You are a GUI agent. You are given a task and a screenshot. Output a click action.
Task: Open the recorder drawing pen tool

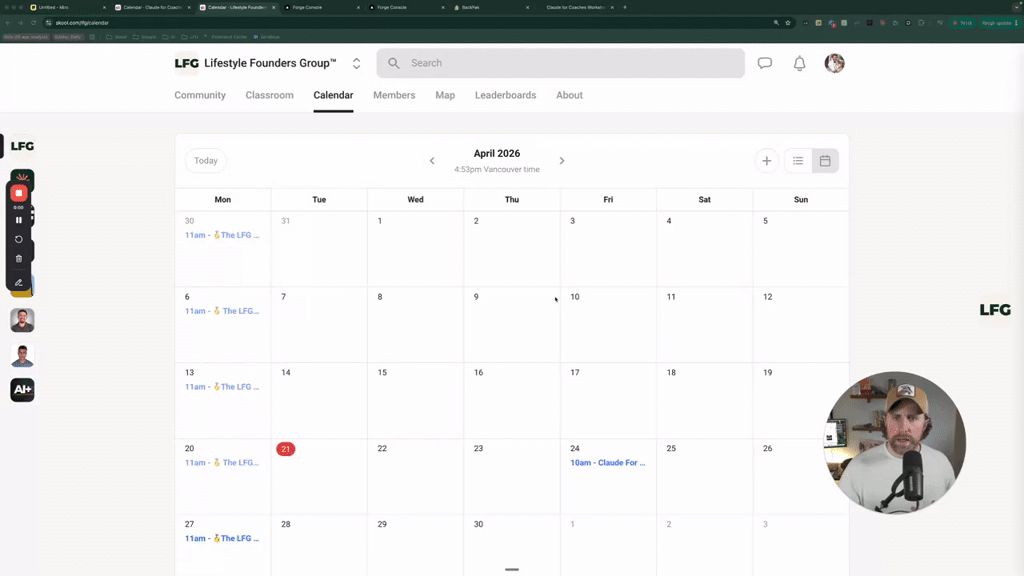point(18,283)
